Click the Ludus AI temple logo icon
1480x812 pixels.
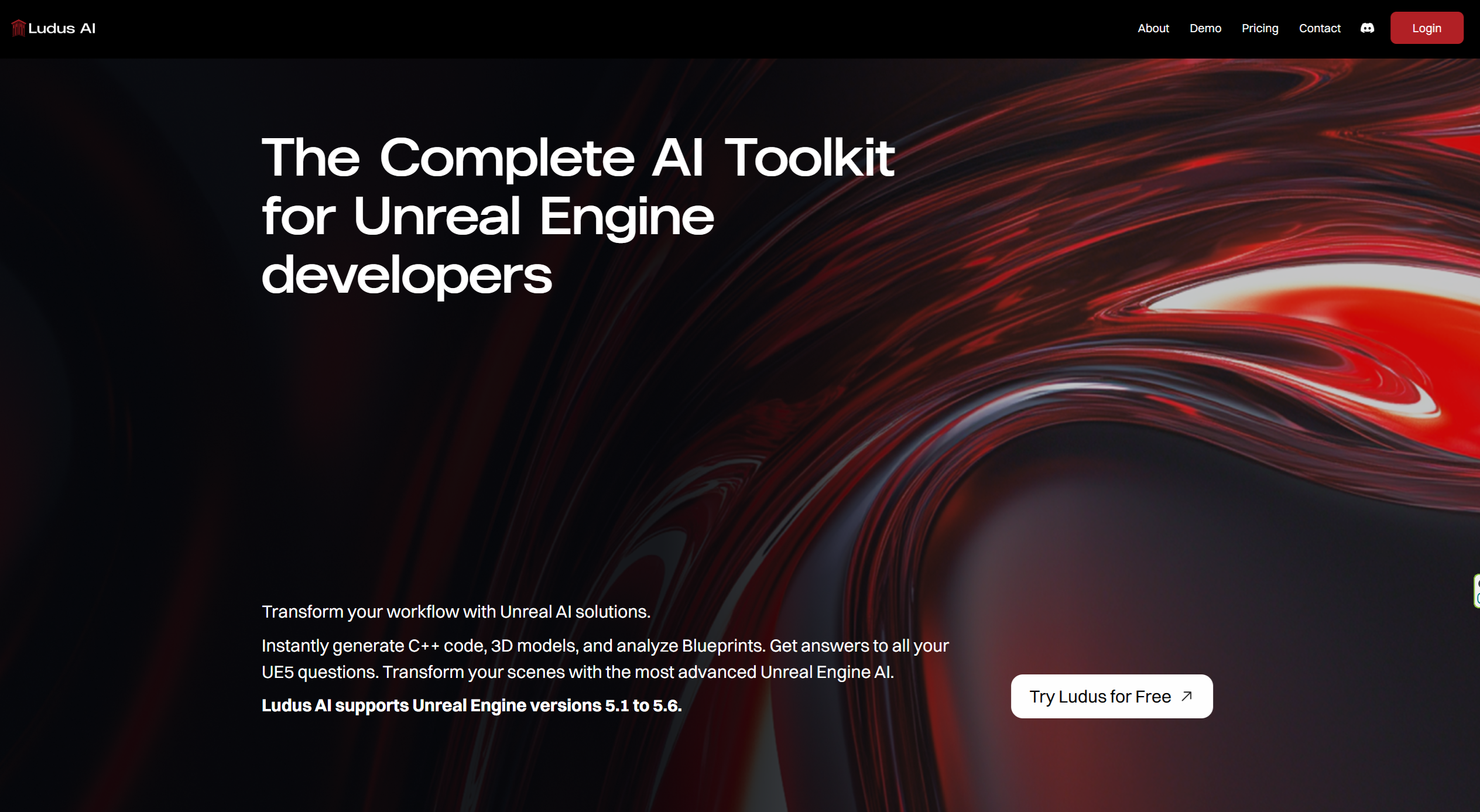[18, 28]
